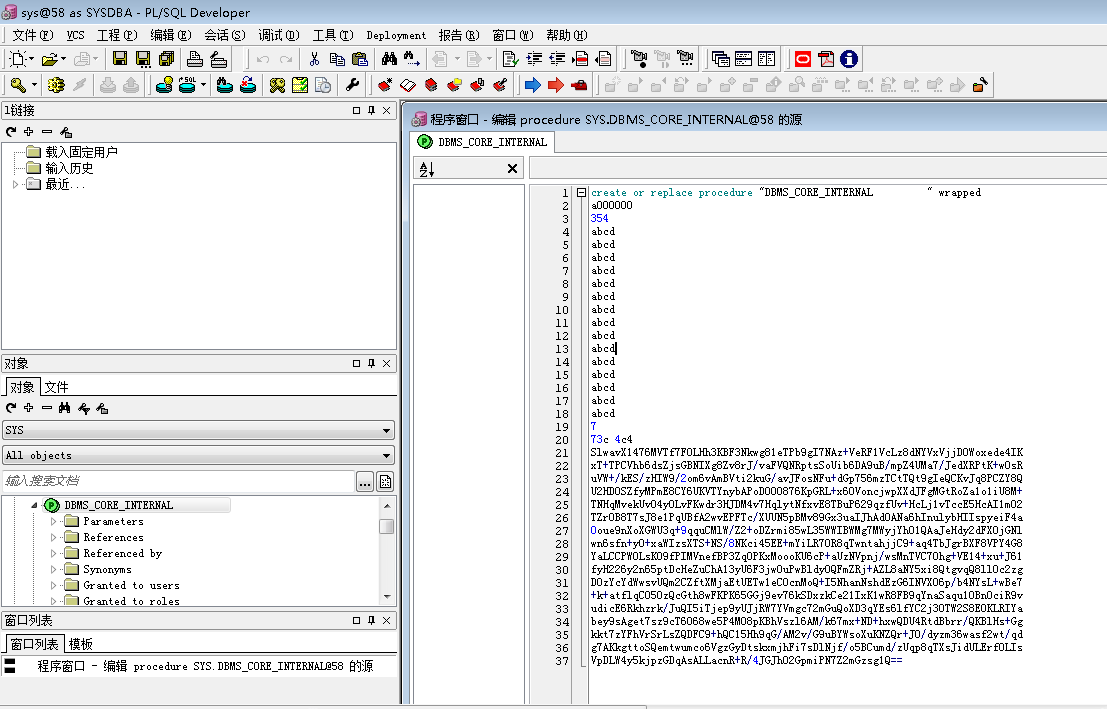Click the Open folder toolbar icon
The image size is (1107, 709).
[x=49, y=59]
